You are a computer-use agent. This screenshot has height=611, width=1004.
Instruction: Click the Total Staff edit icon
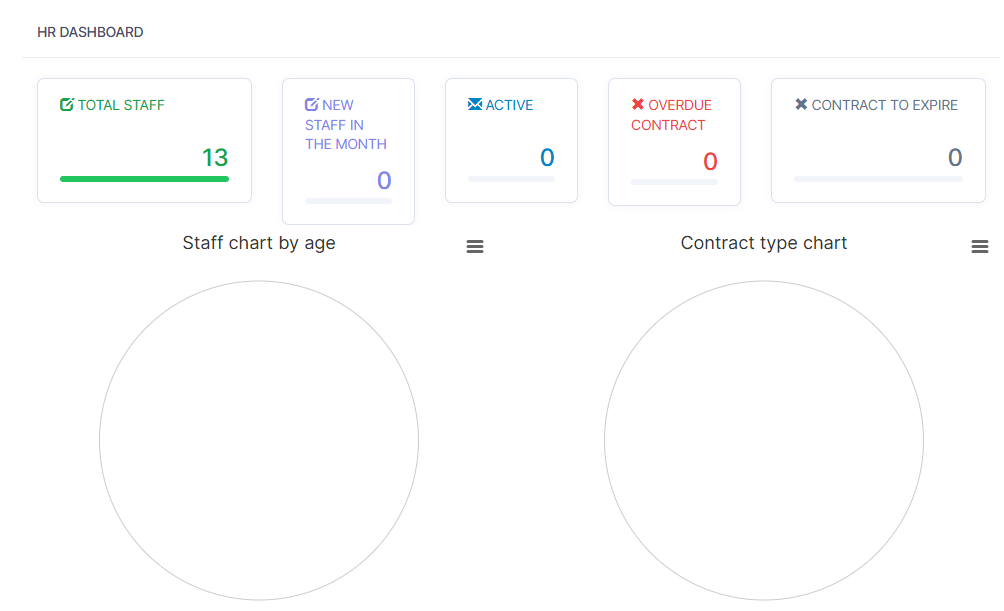tap(67, 105)
